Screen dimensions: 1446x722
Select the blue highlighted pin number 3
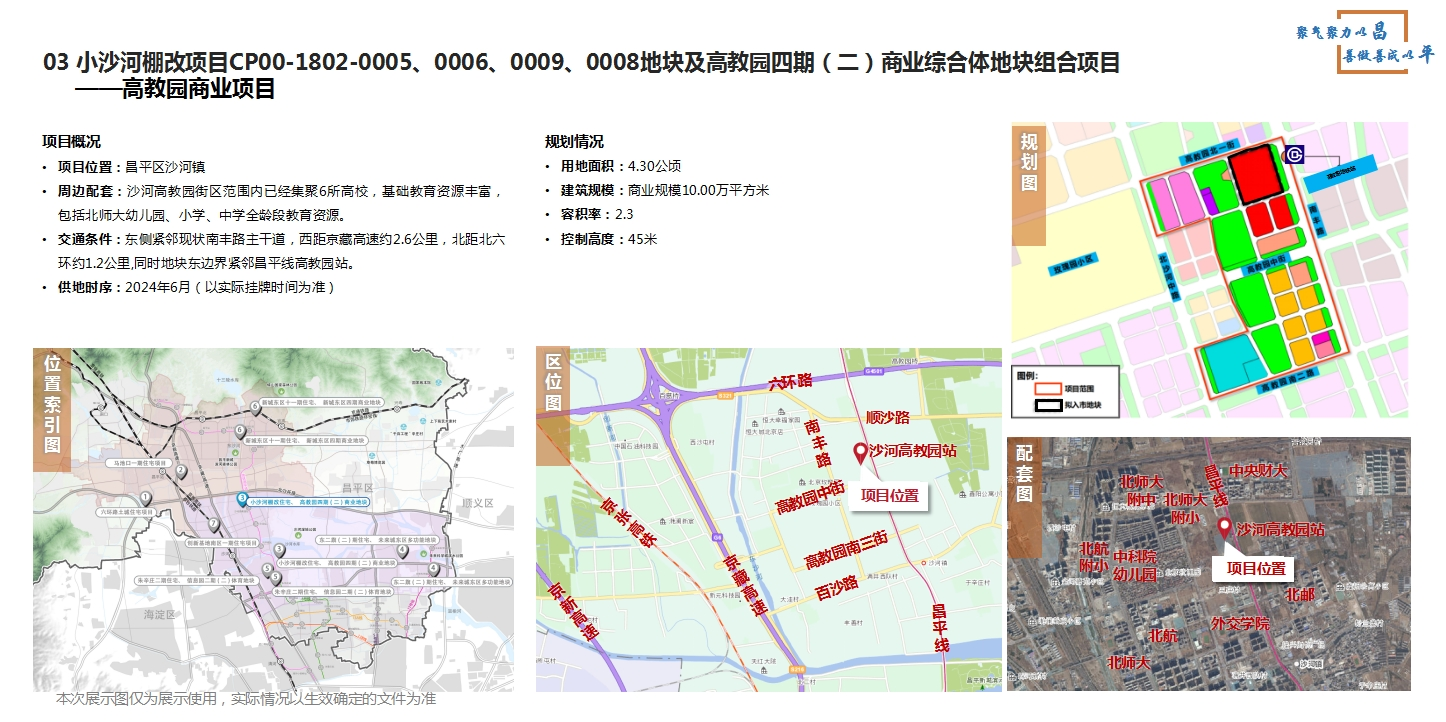coord(241,499)
